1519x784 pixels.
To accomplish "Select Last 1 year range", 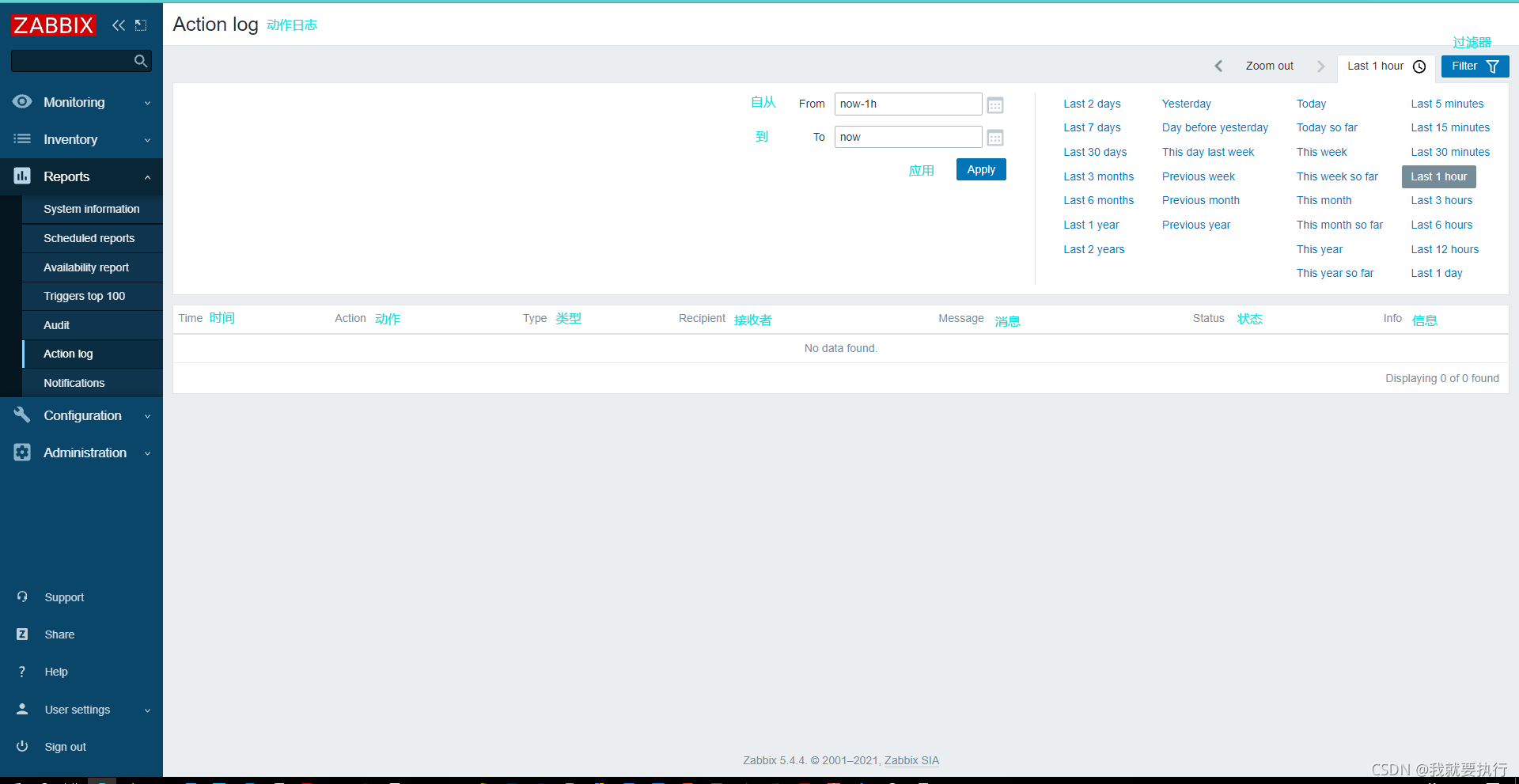I will pos(1091,225).
